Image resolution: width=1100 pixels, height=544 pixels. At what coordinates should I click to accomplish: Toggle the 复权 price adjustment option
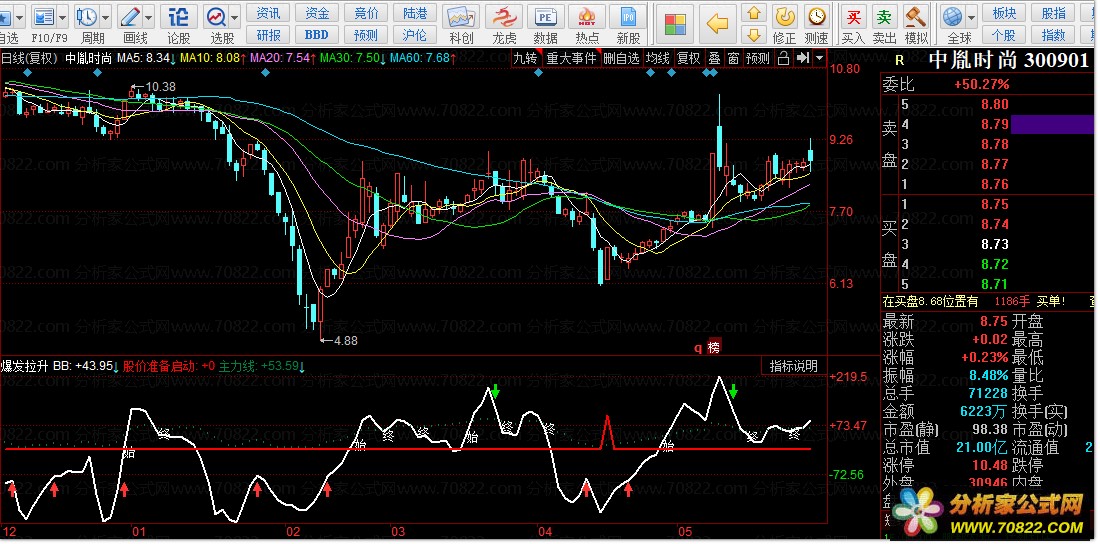(x=689, y=58)
